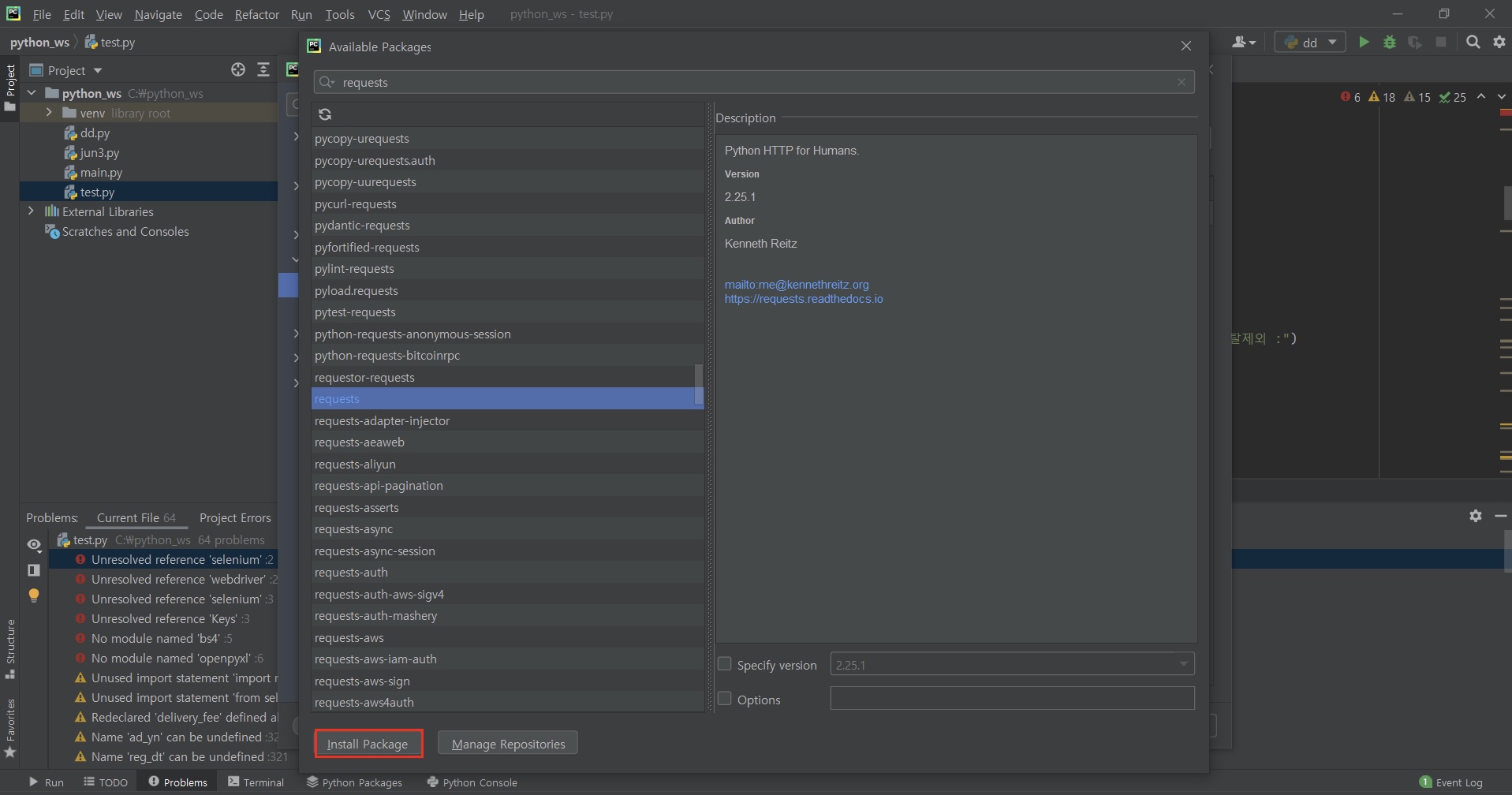Open https://requests.readthedocs.io link

pyautogui.click(x=804, y=299)
